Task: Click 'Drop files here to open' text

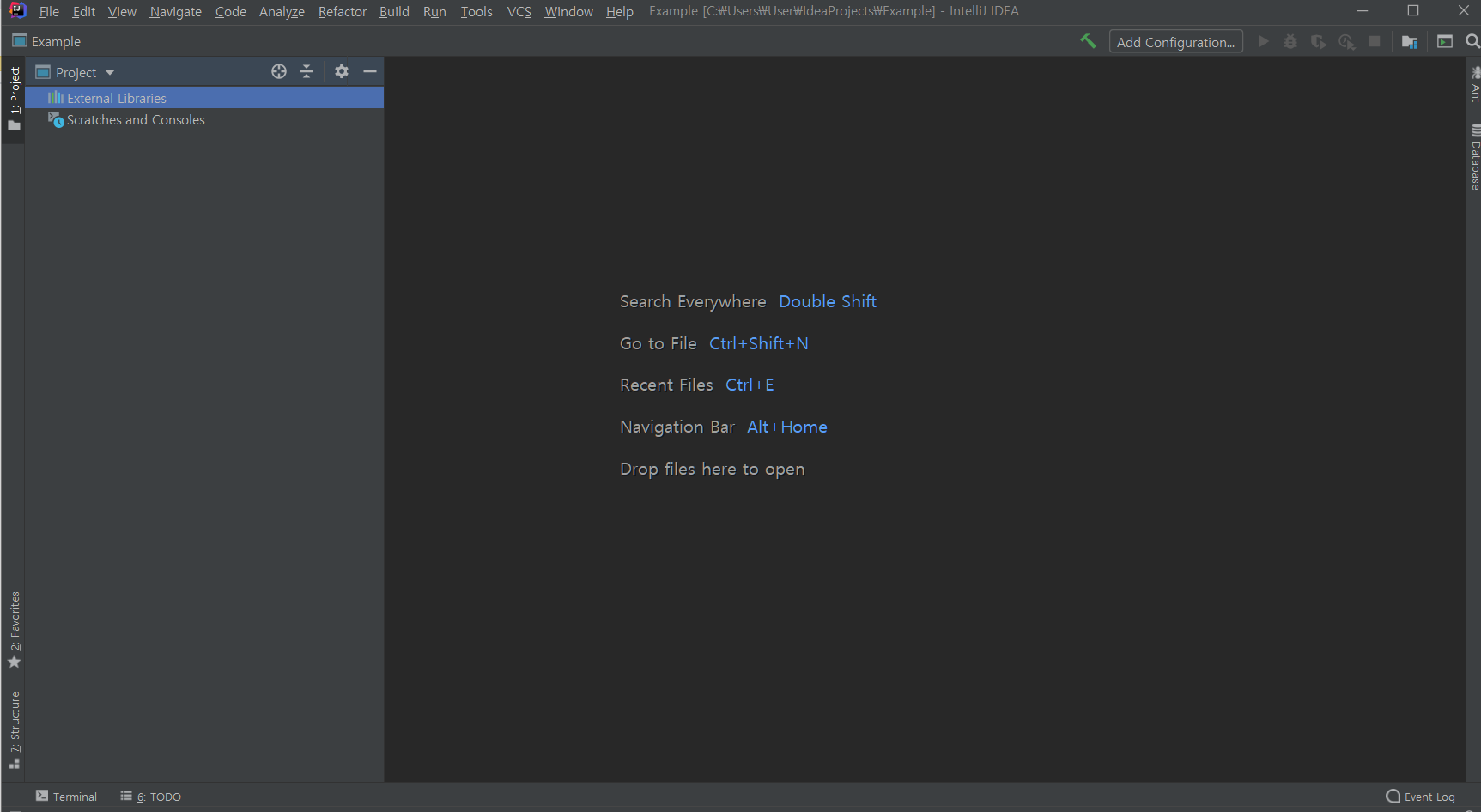Action: point(713,469)
